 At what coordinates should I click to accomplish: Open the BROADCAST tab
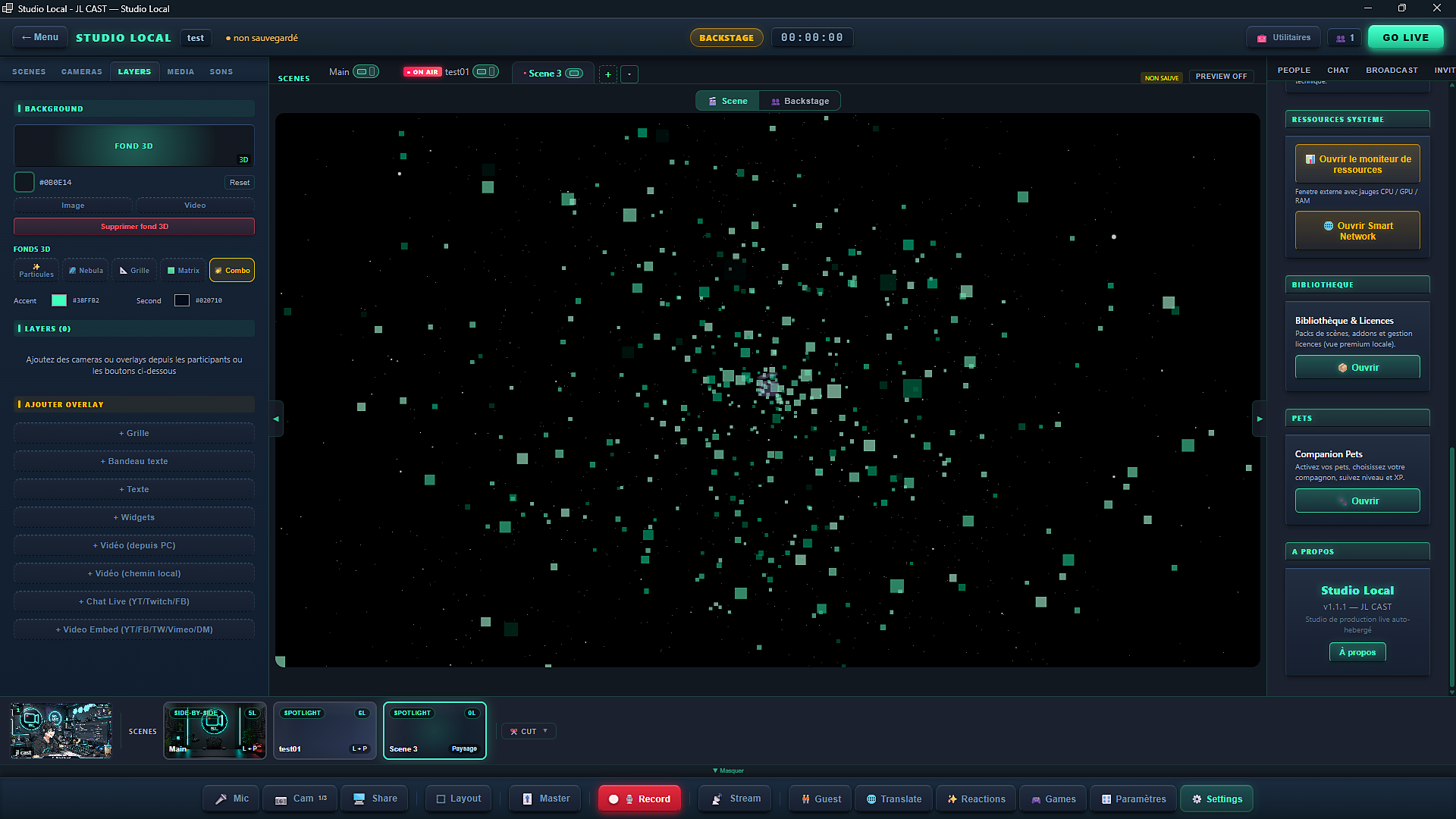coord(1392,70)
